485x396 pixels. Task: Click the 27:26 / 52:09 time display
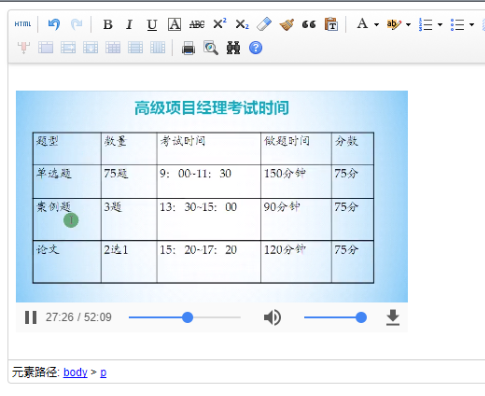pyautogui.click(x=78, y=317)
